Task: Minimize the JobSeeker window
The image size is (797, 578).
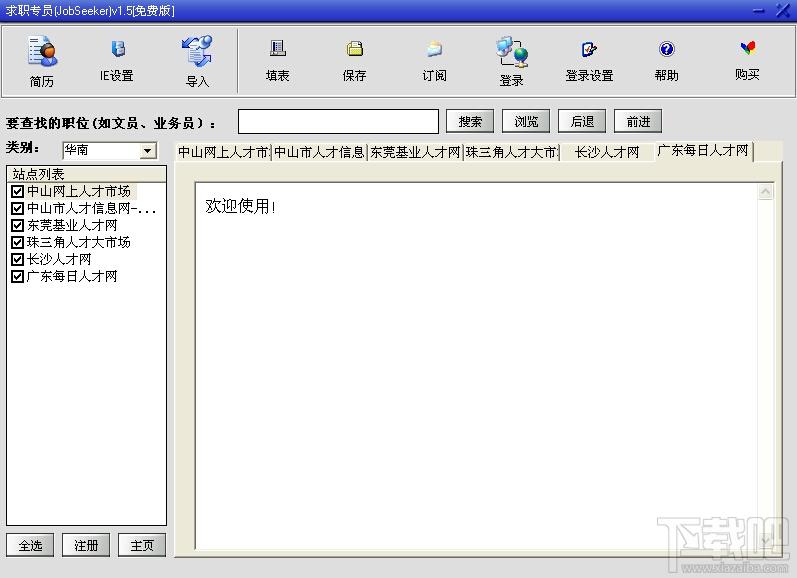Action: point(759,10)
